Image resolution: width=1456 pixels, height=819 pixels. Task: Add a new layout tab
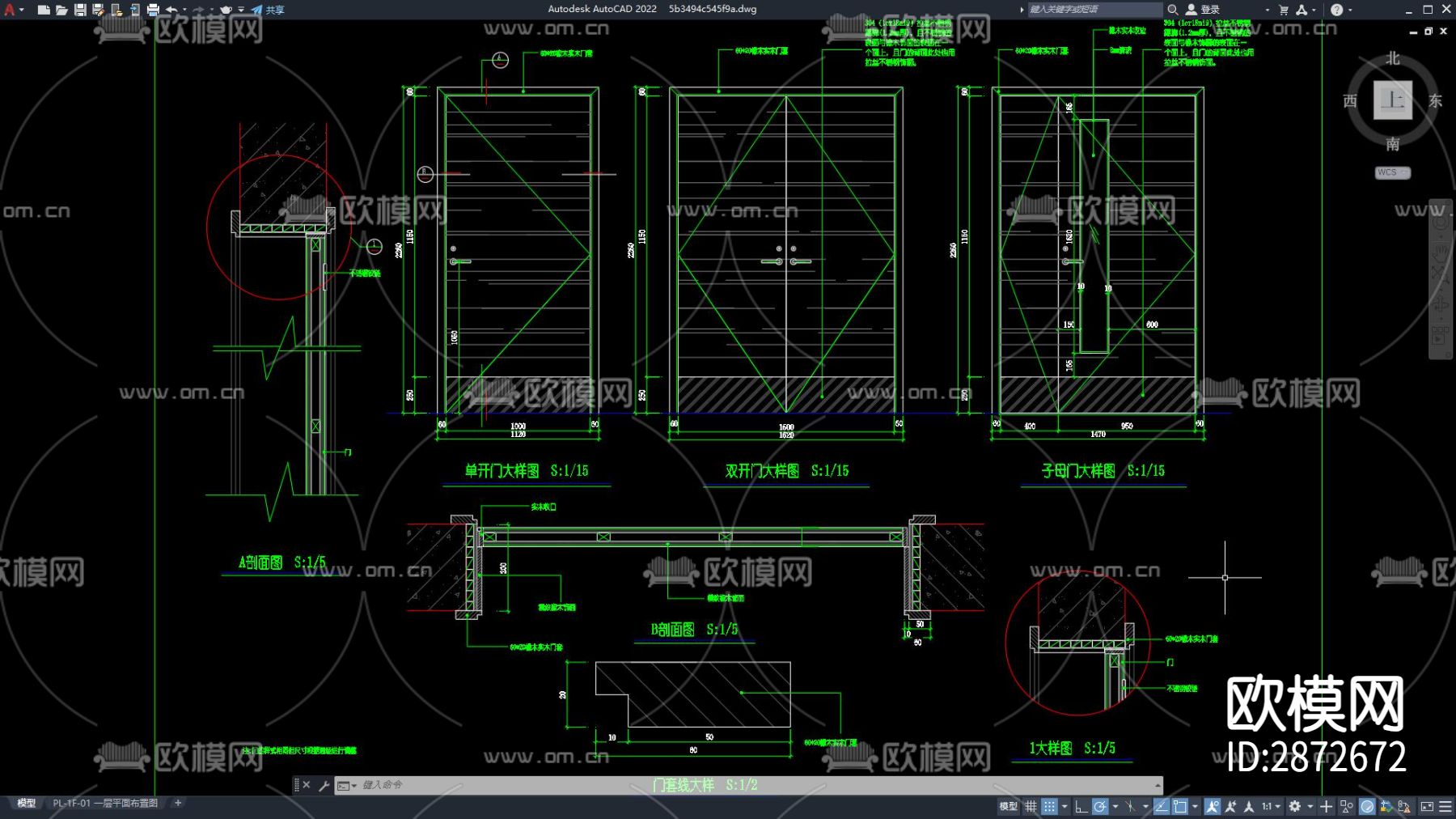[x=178, y=804]
